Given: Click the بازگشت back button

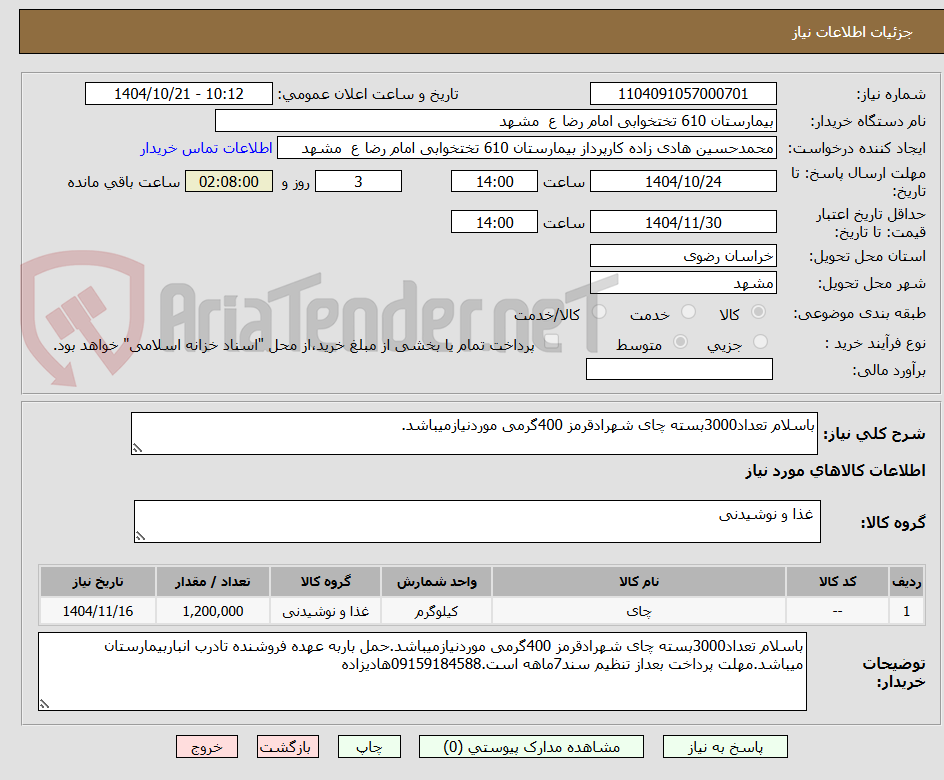Looking at the screenshot, I should tap(288, 747).
